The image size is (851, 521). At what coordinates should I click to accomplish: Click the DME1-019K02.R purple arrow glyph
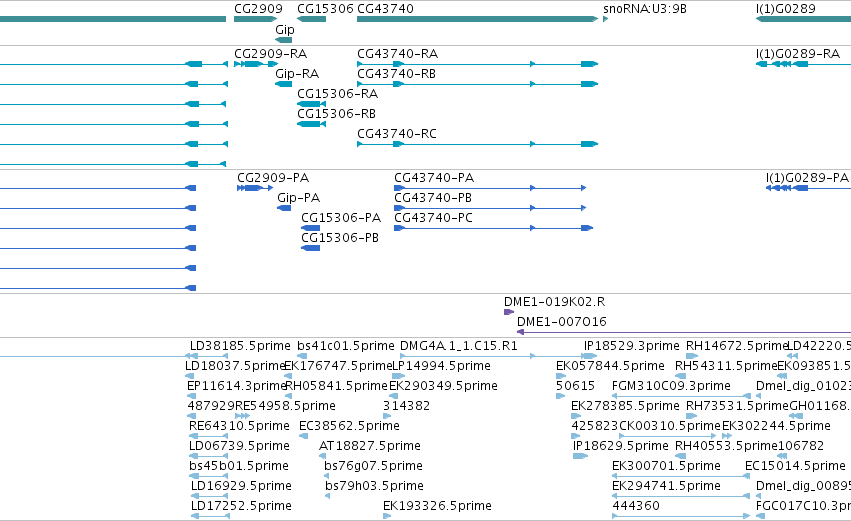click(x=509, y=312)
